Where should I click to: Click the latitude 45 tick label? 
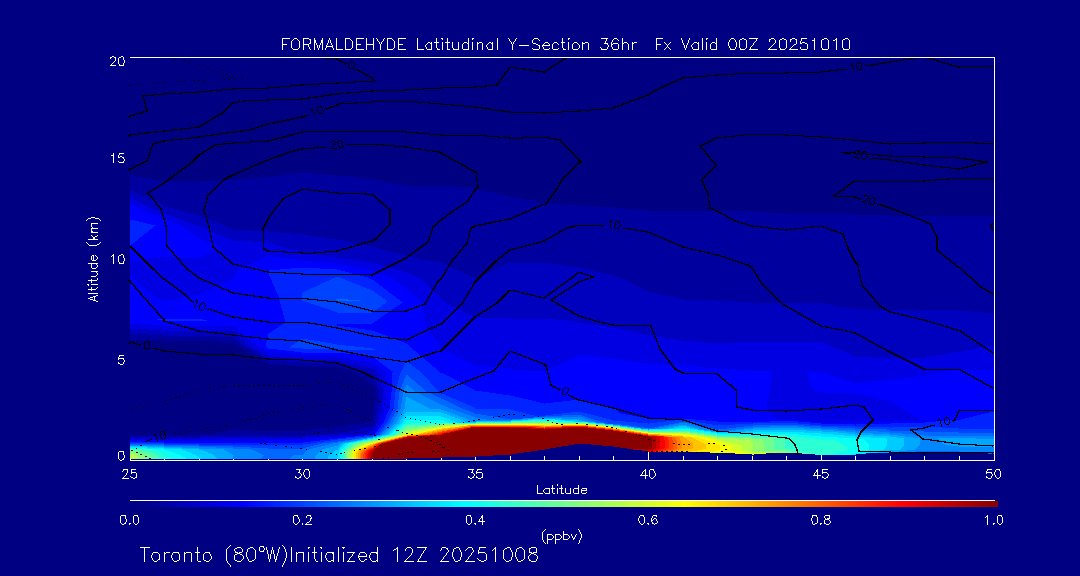coord(821,473)
